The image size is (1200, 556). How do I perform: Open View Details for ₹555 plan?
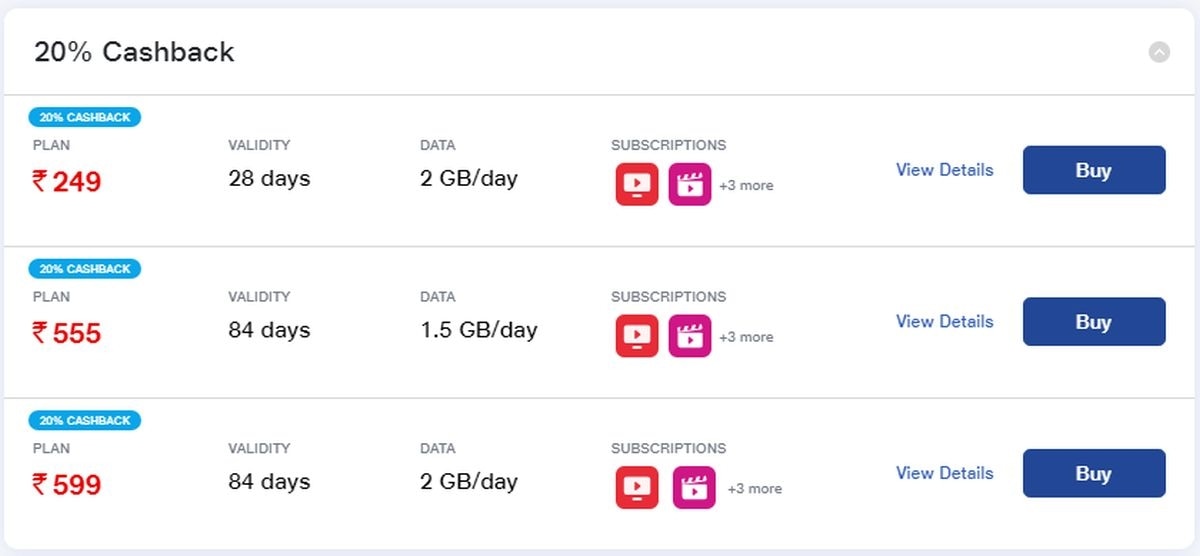944,322
